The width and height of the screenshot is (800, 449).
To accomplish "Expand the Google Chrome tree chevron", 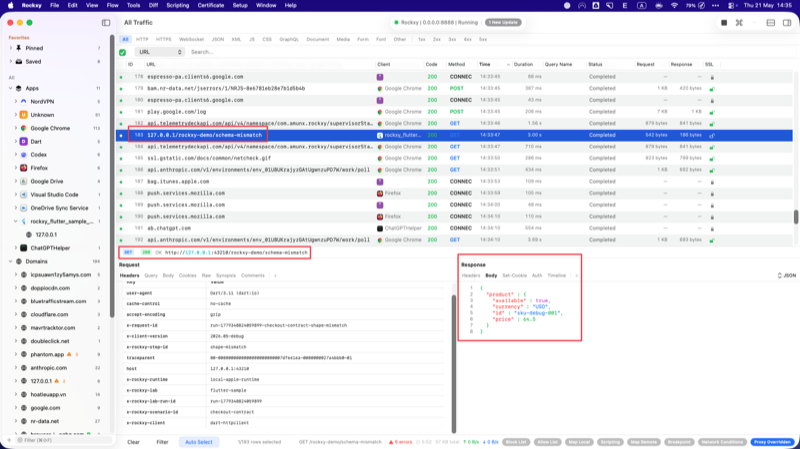I will pyautogui.click(x=16, y=128).
